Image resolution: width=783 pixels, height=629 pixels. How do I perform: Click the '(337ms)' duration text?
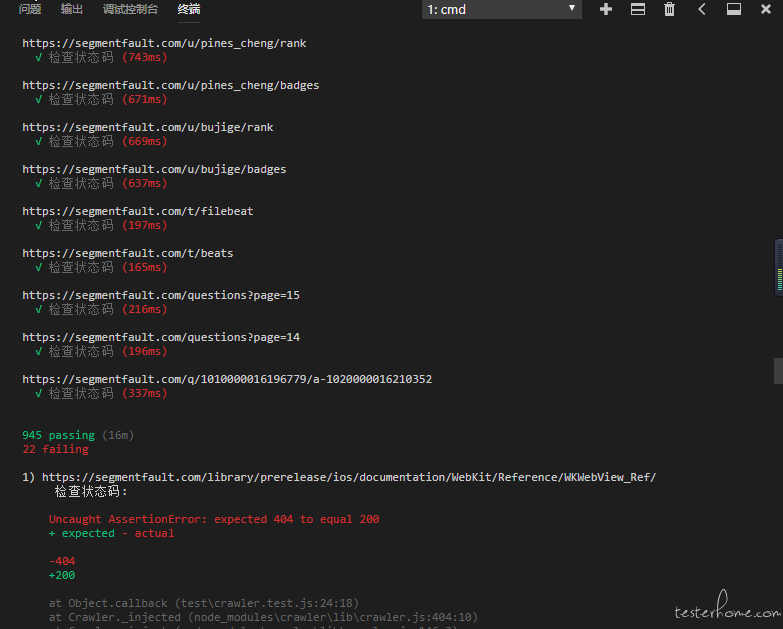(144, 393)
